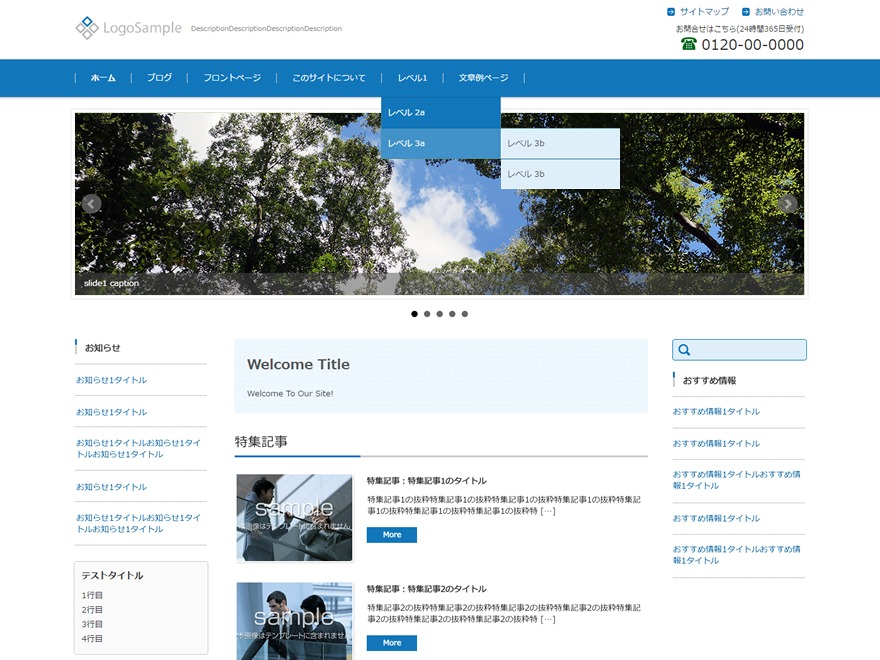Click the テストタイトル box heading

tap(112, 575)
